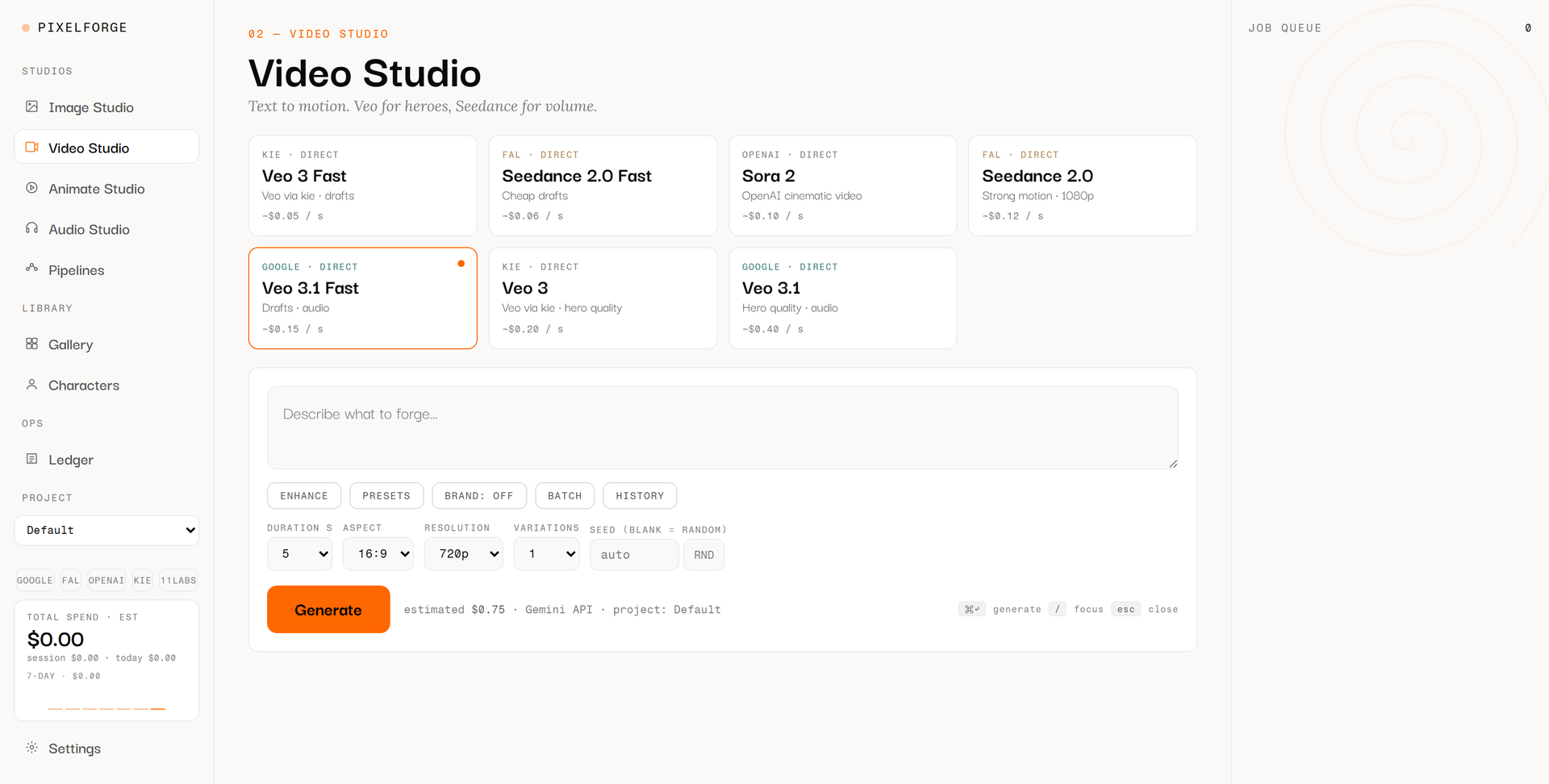Screen dimensions: 1549x784
Task: Click the Batch button
Action: (565, 496)
